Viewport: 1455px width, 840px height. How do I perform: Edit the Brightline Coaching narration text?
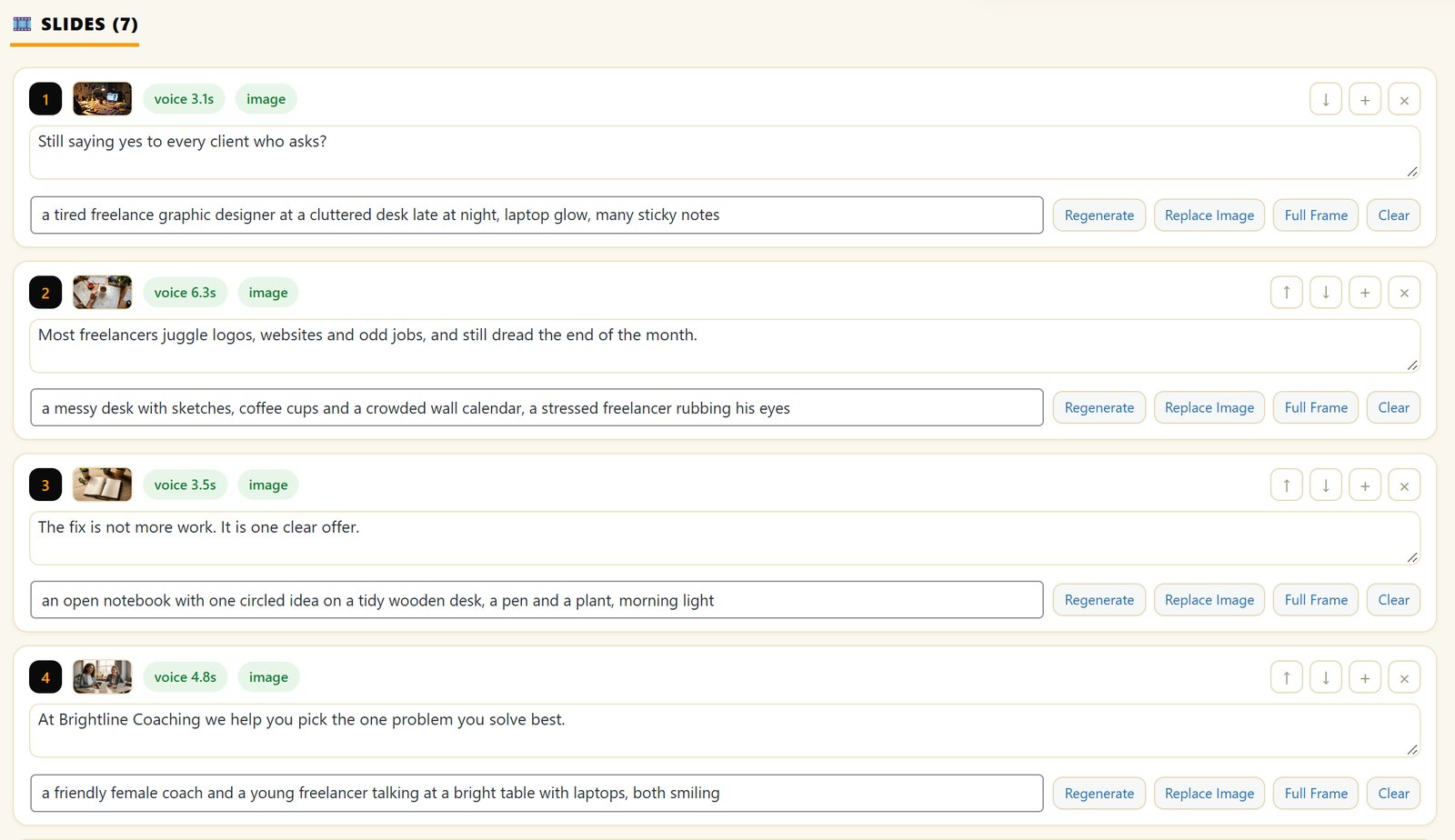(x=725, y=730)
